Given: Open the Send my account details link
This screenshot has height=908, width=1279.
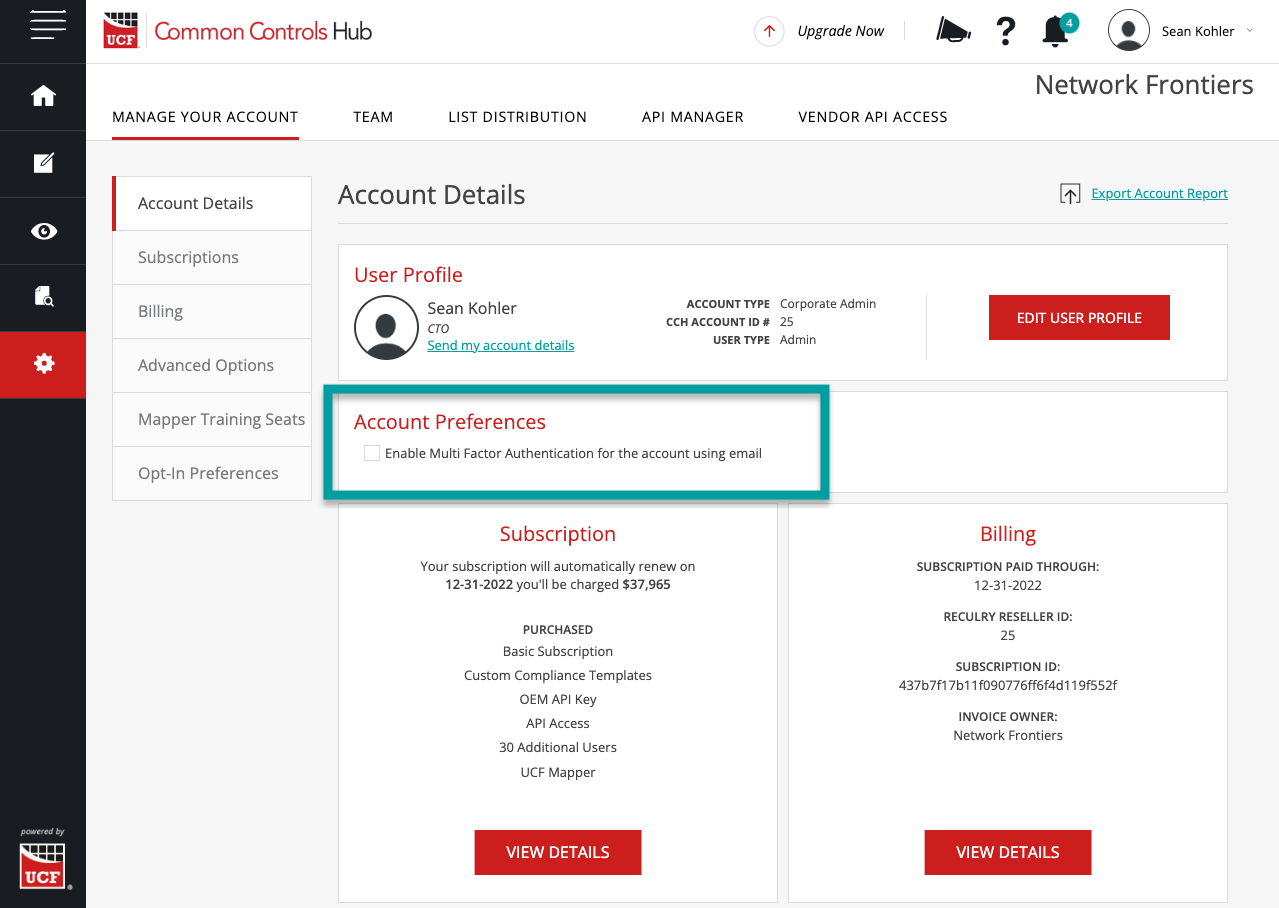Looking at the screenshot, I should tap(500, 345).
